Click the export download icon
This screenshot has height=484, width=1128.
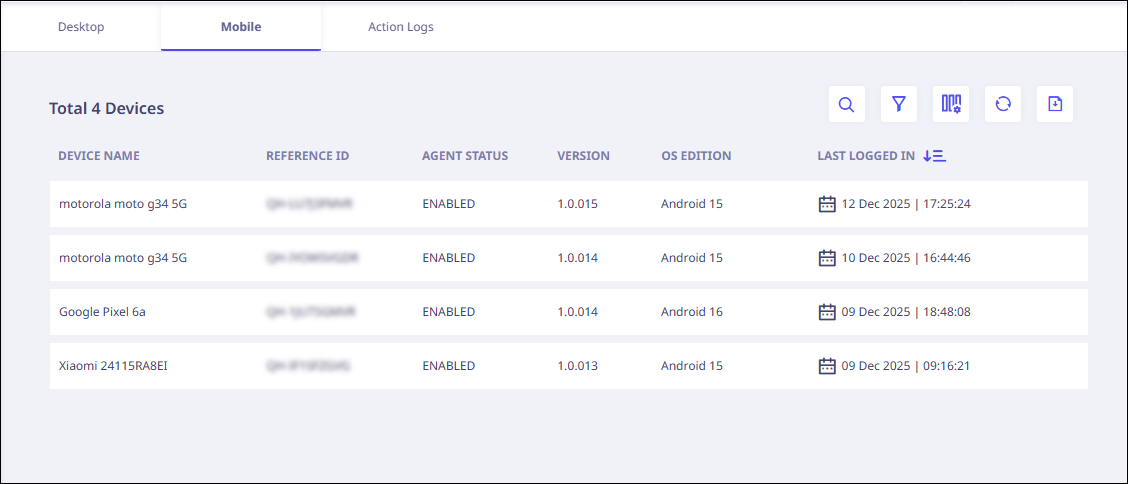1055,104
